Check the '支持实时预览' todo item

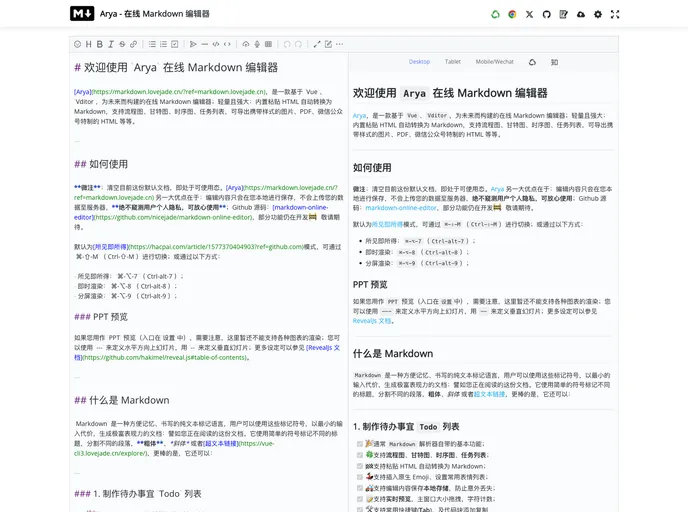click(x=360, y=499)
